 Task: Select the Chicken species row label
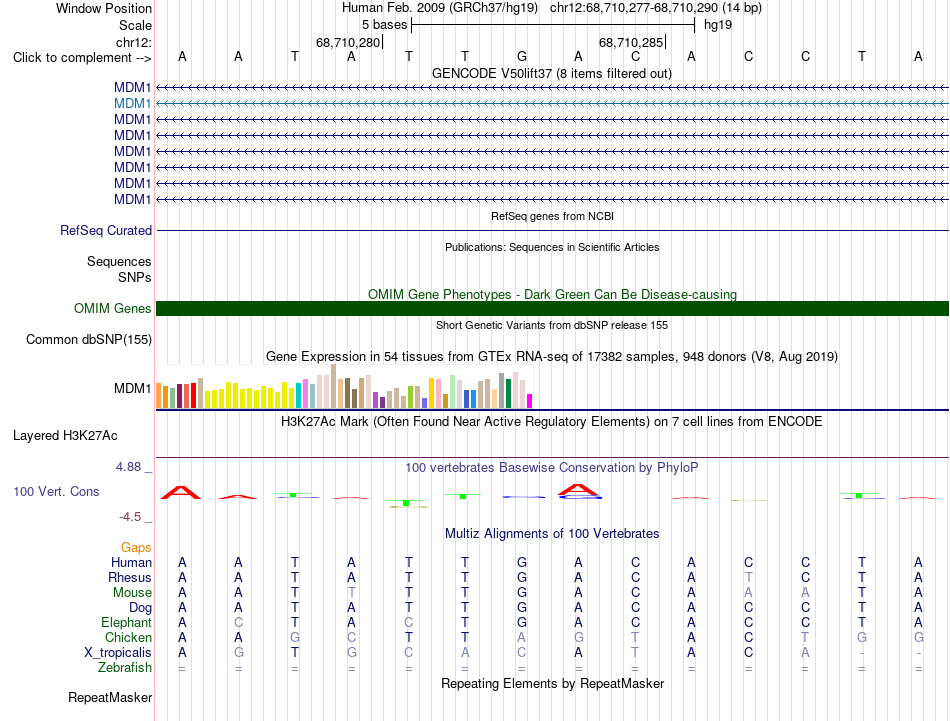coord(128,637)
